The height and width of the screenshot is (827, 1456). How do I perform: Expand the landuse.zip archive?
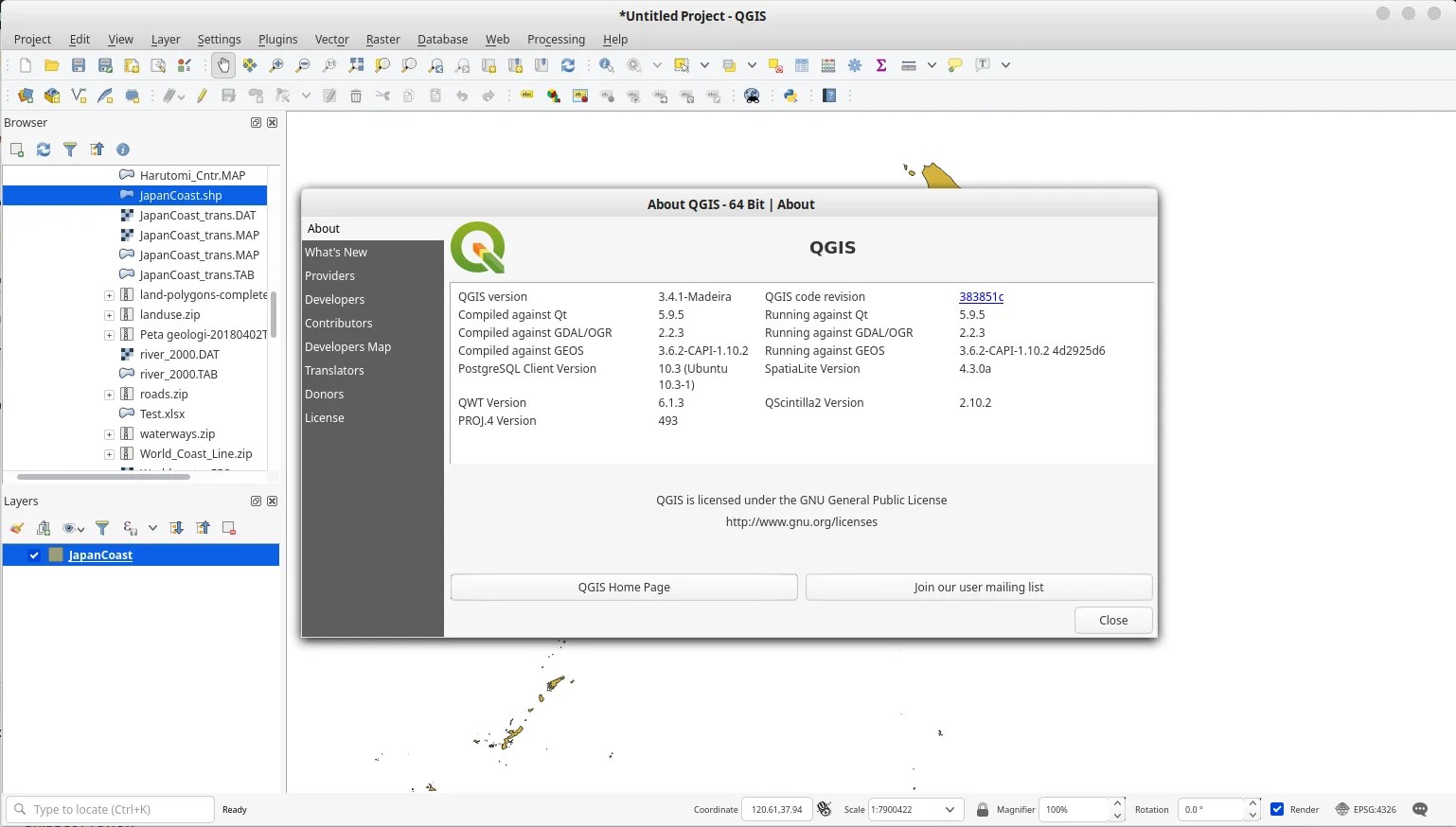tap(109, 315)
